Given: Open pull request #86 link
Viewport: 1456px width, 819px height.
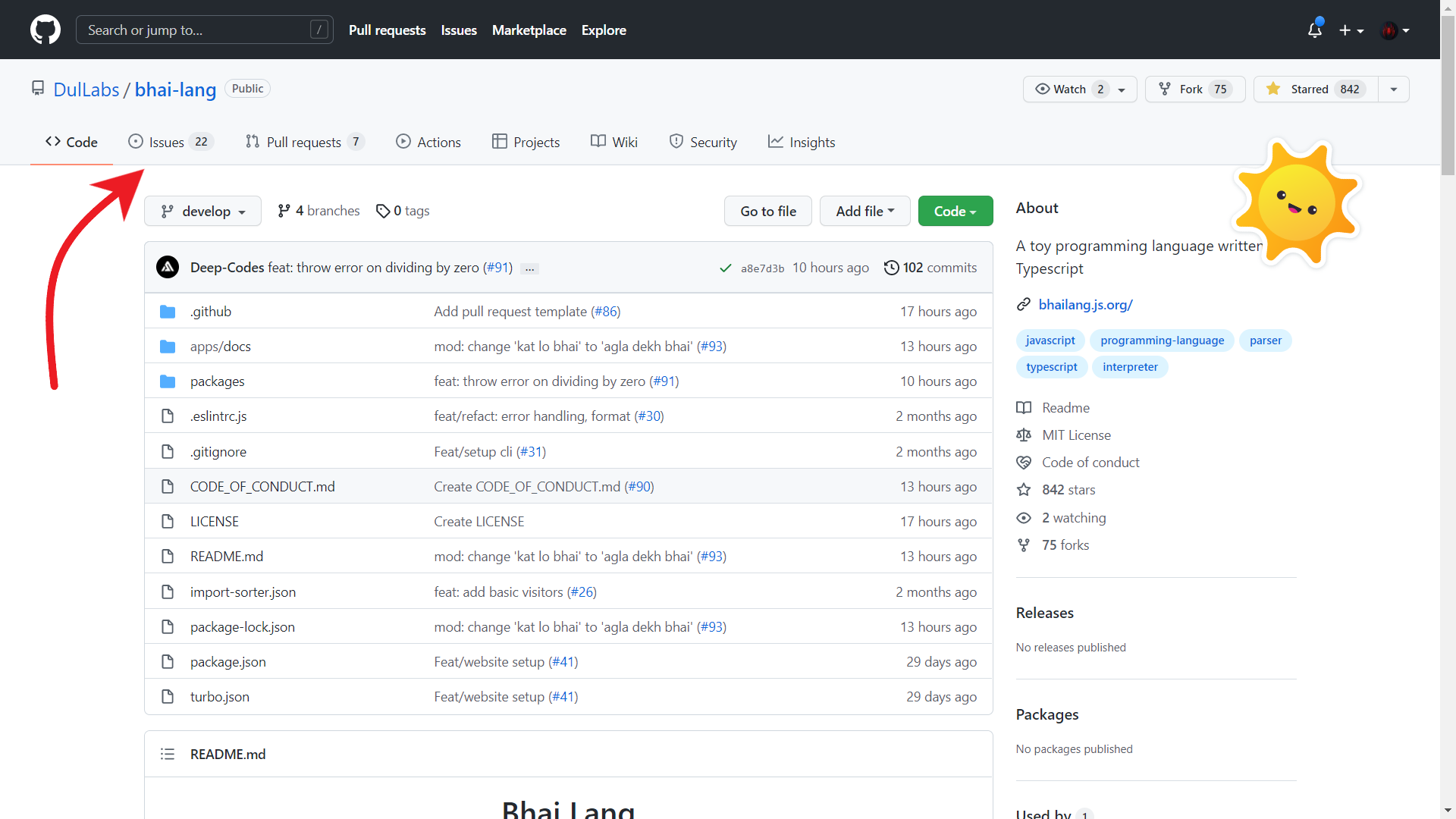Looking at the screenshot, I should [x=606, y=312].
